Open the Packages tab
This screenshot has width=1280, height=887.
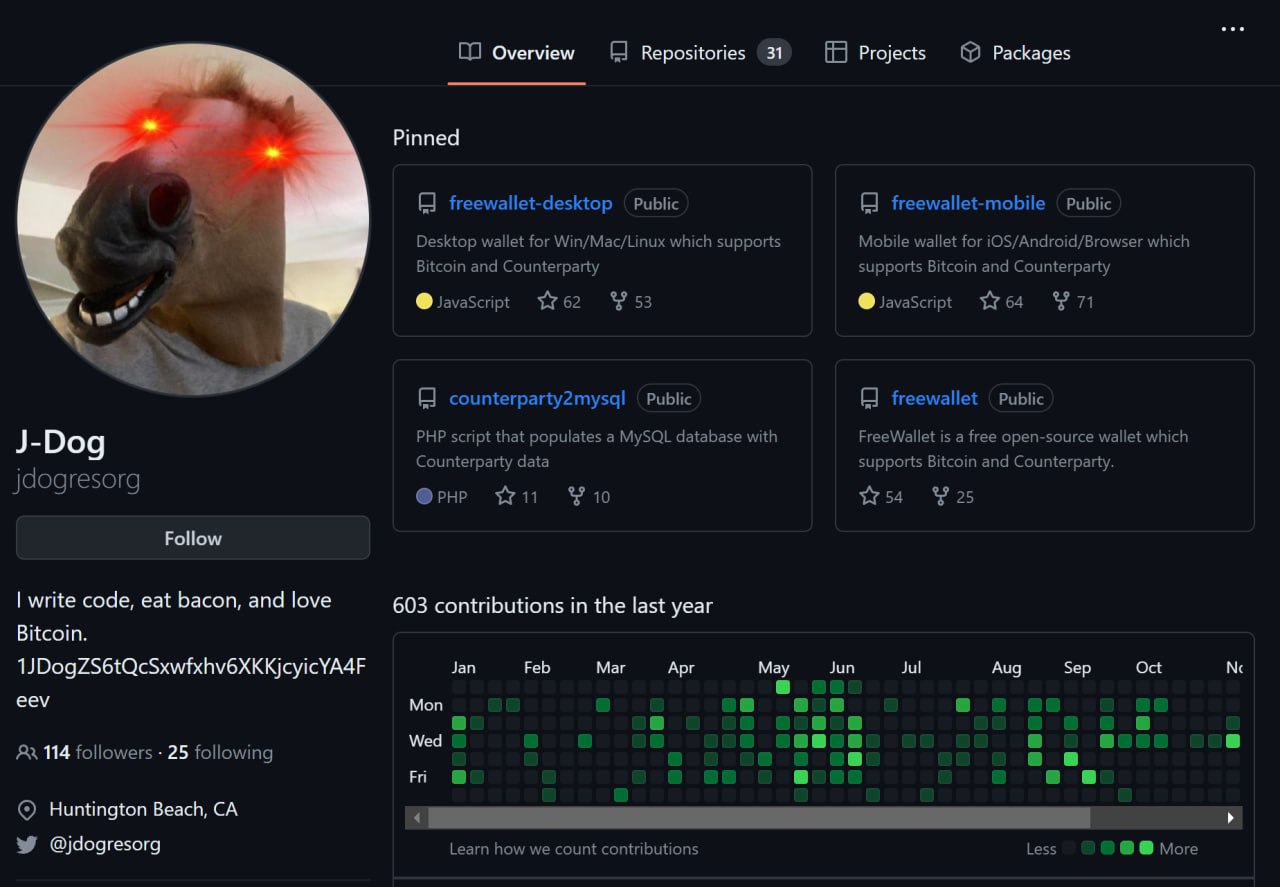(1015, 53)
